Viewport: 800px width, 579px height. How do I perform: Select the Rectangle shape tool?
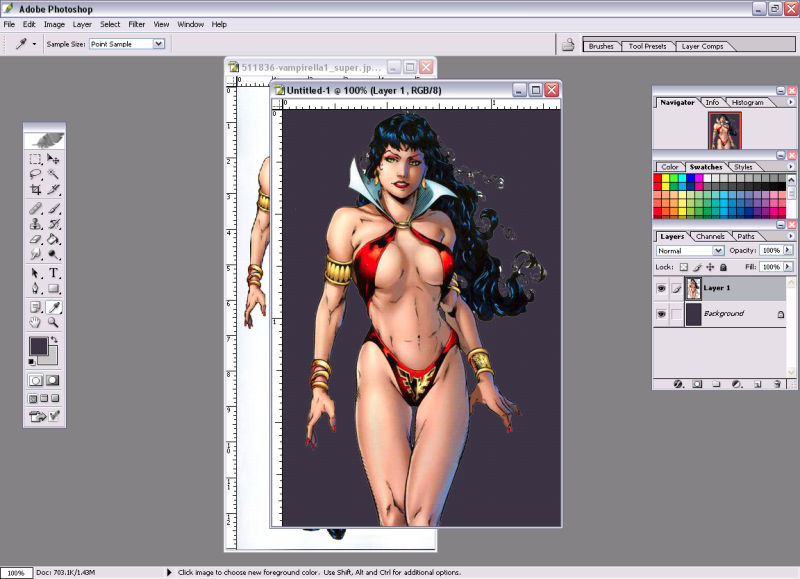pyautogui.click(x=53, y=289)
